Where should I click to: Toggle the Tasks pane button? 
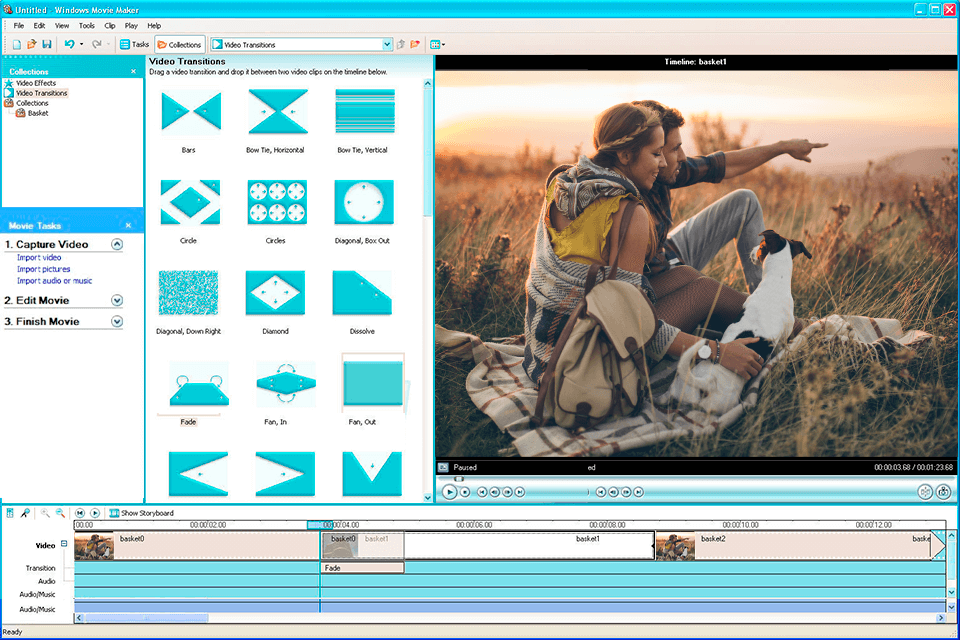point(134,44)
